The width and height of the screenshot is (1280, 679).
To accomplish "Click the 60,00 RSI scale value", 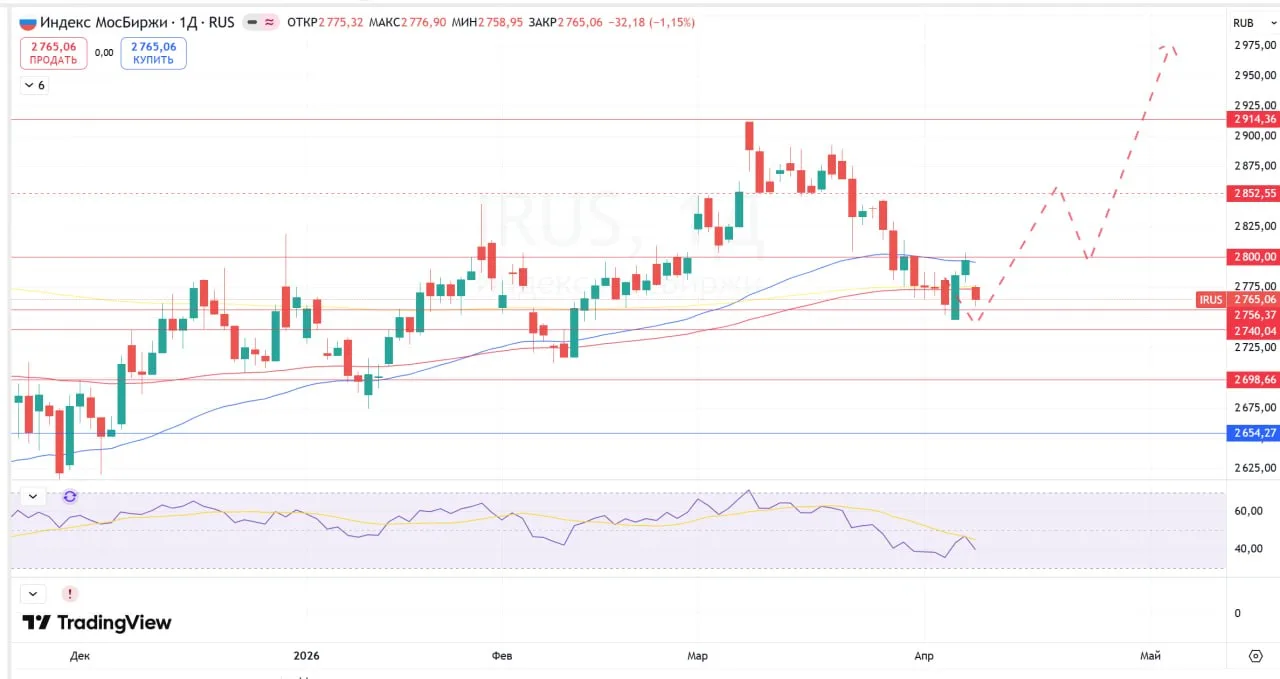I will pos(1248,511).
